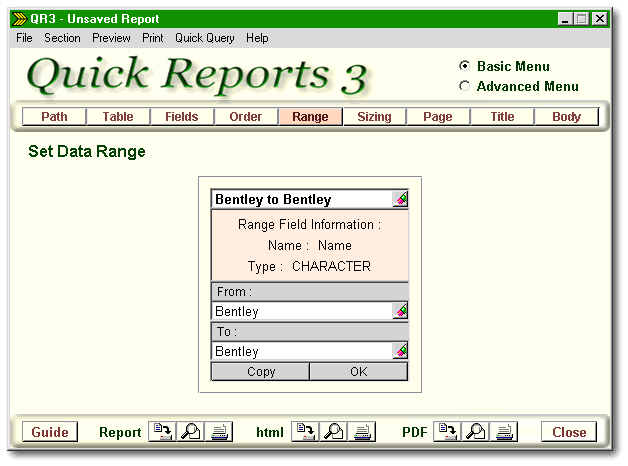Switch to the Table tab
The image size is (628, 466).
point(118,116)
